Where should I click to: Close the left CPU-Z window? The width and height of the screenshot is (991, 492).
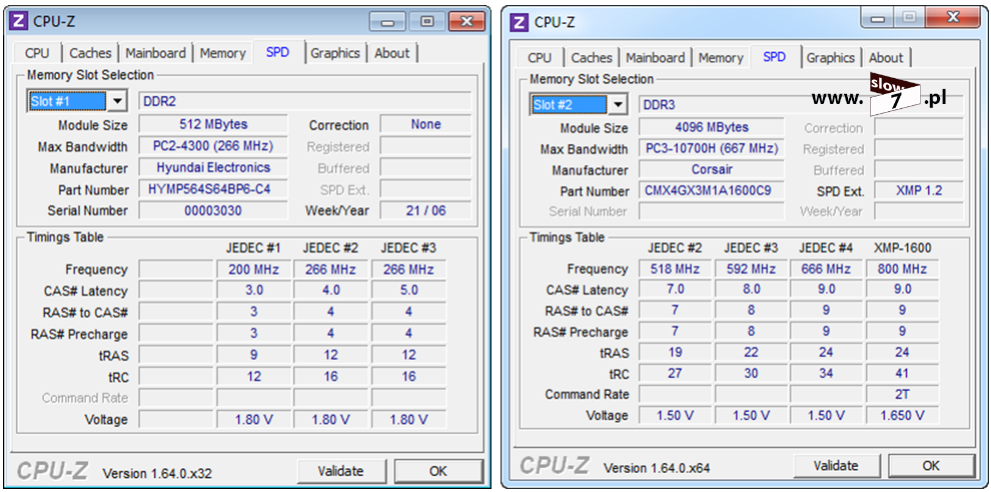[x=466, y=22]
